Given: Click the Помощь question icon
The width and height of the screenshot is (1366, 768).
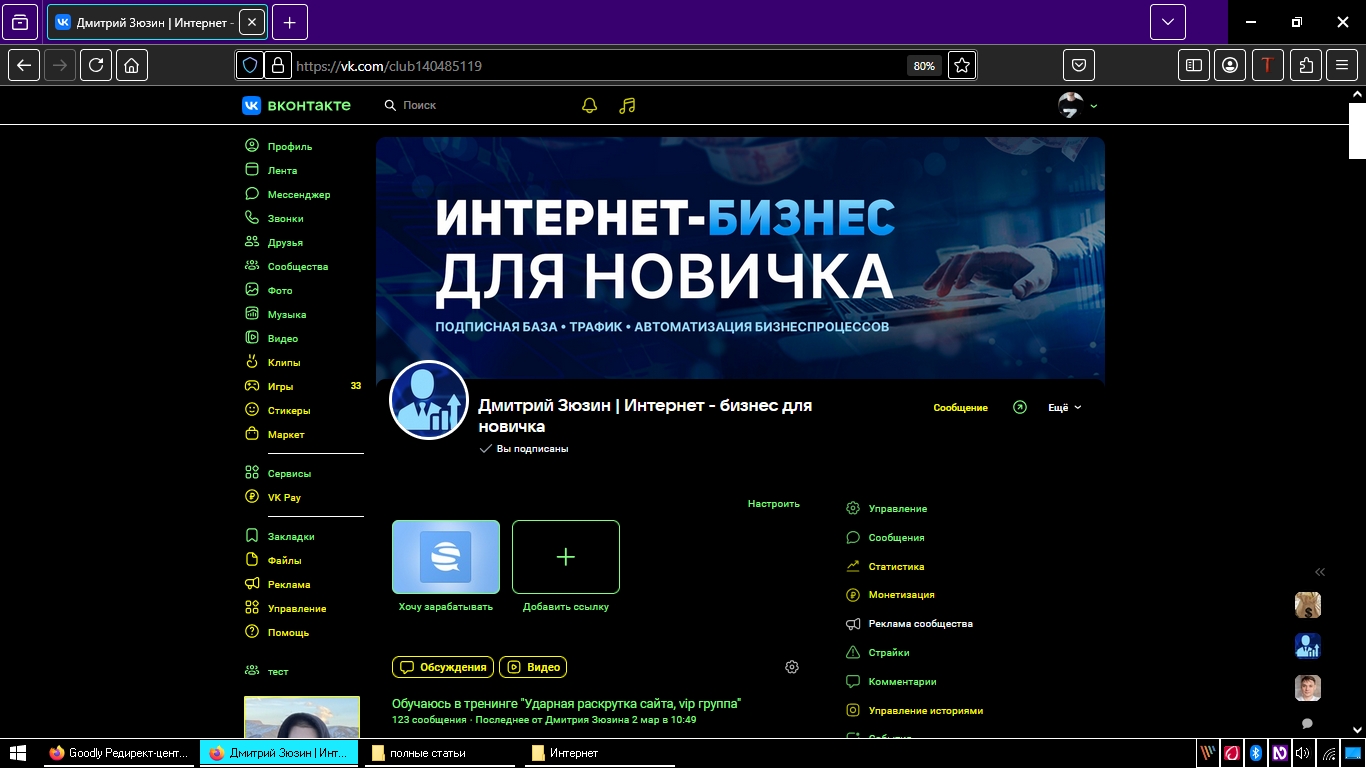Looking at the screenshot, I should tap(252, 632).
